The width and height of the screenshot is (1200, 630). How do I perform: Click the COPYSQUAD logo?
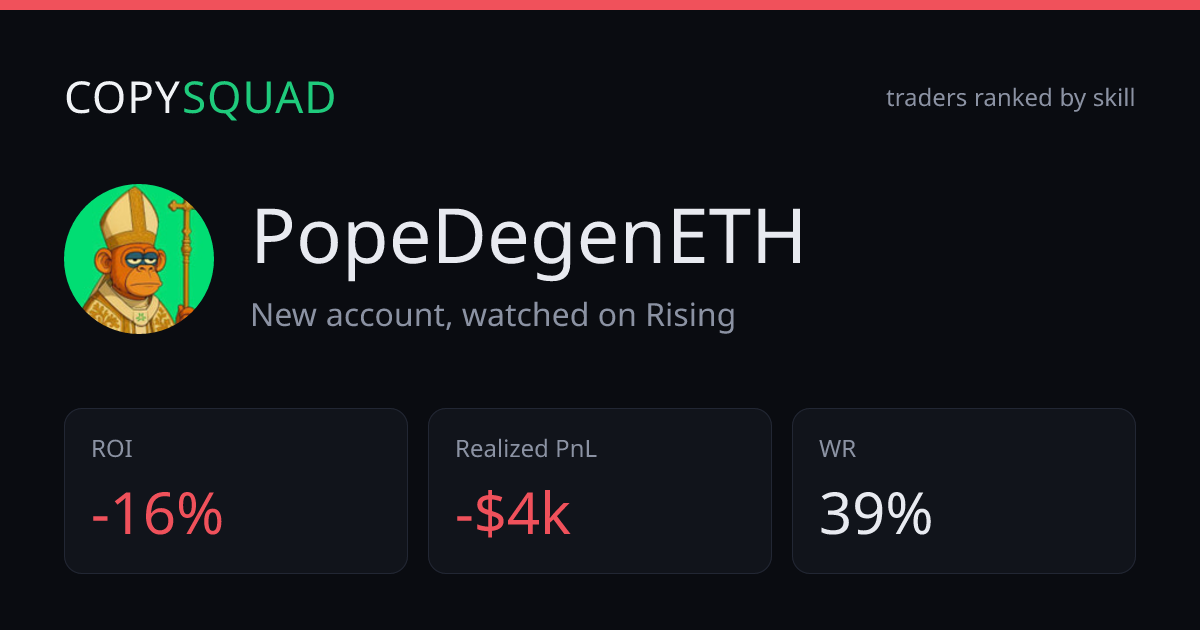200,98
